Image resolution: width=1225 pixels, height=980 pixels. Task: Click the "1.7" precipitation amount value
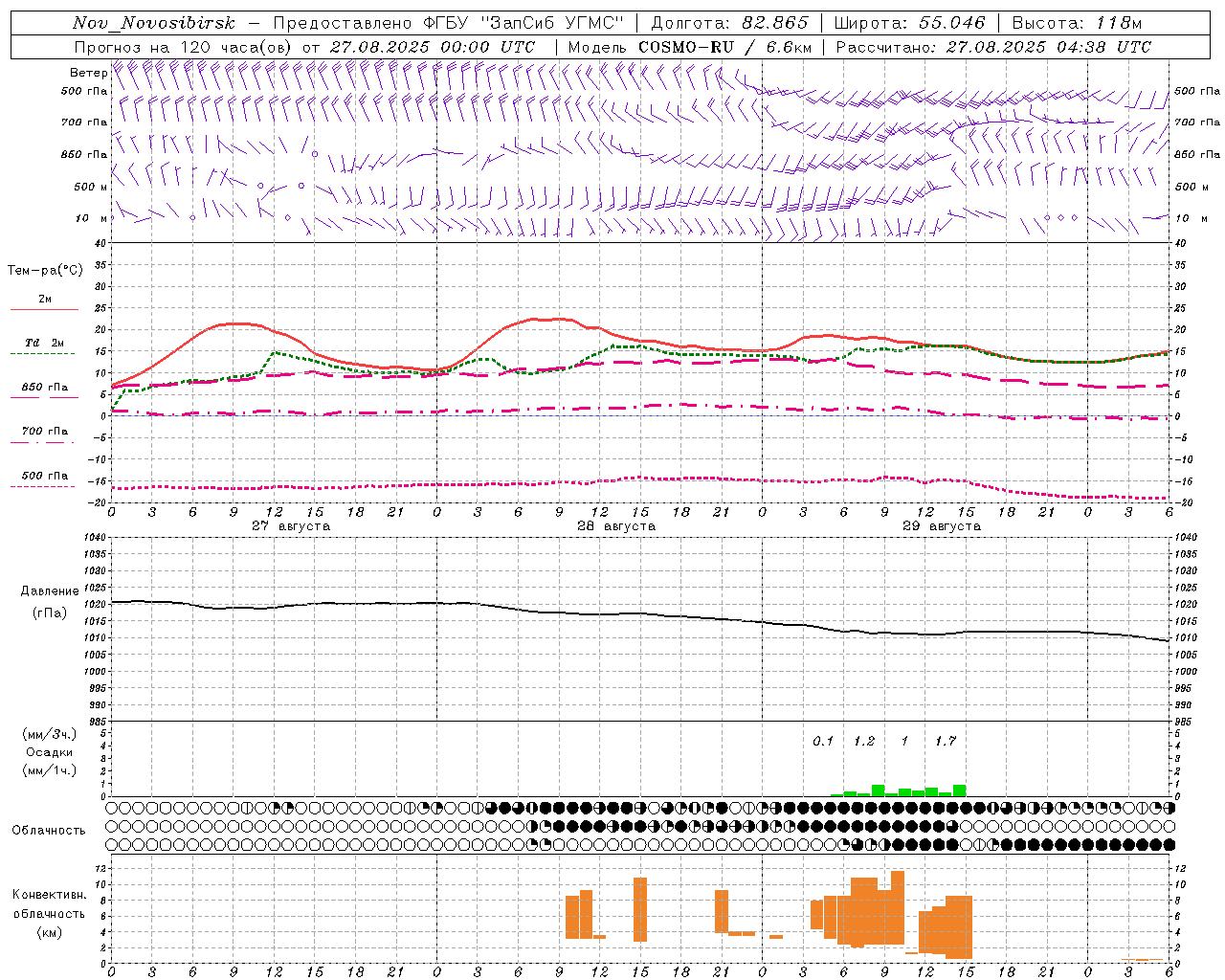coord(946,741)
